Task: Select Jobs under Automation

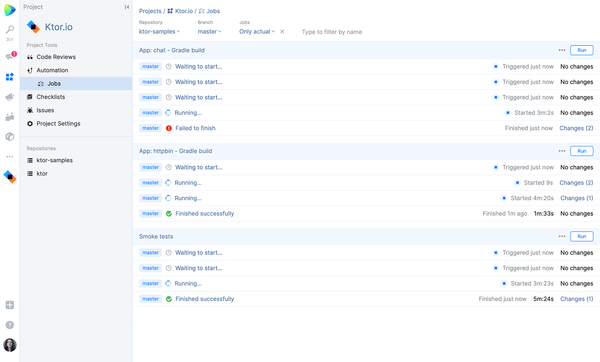Action: [x=54, y=83]
